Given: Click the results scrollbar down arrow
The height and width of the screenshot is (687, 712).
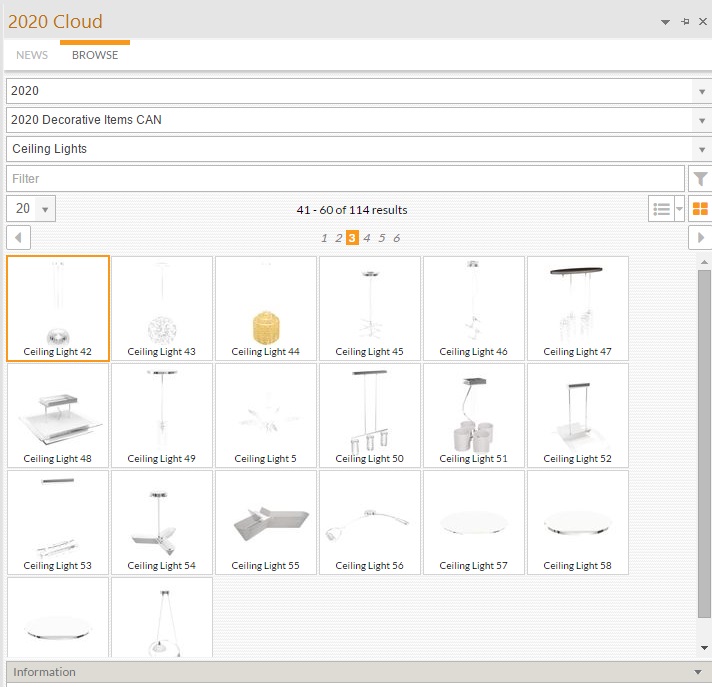Looking at the screenshot, I should 704,648.
